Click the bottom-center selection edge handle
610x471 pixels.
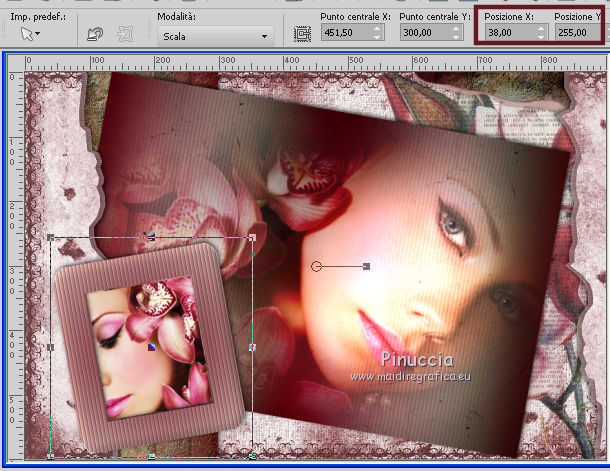pos(151,457)
